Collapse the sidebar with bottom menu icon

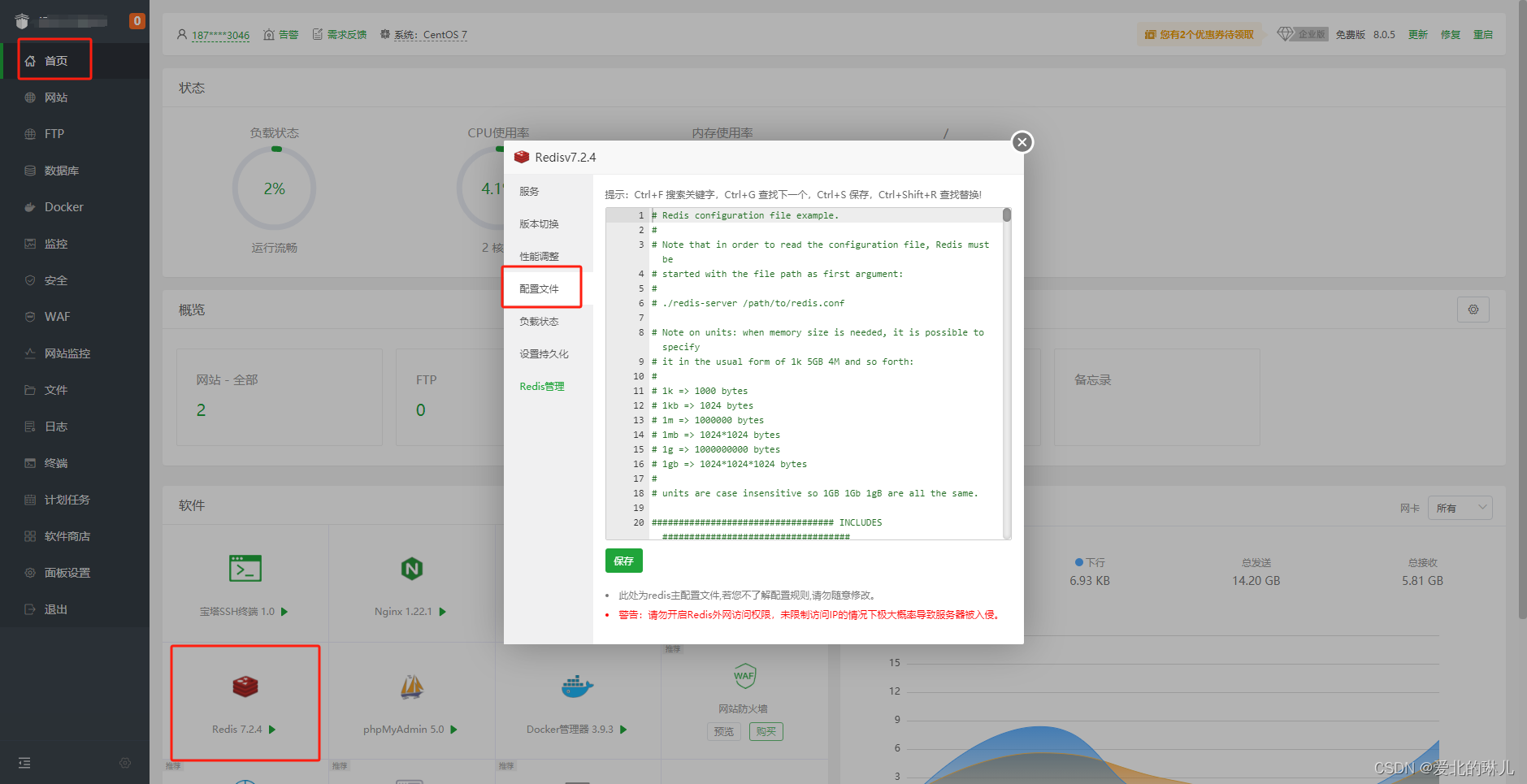point(24,763)
